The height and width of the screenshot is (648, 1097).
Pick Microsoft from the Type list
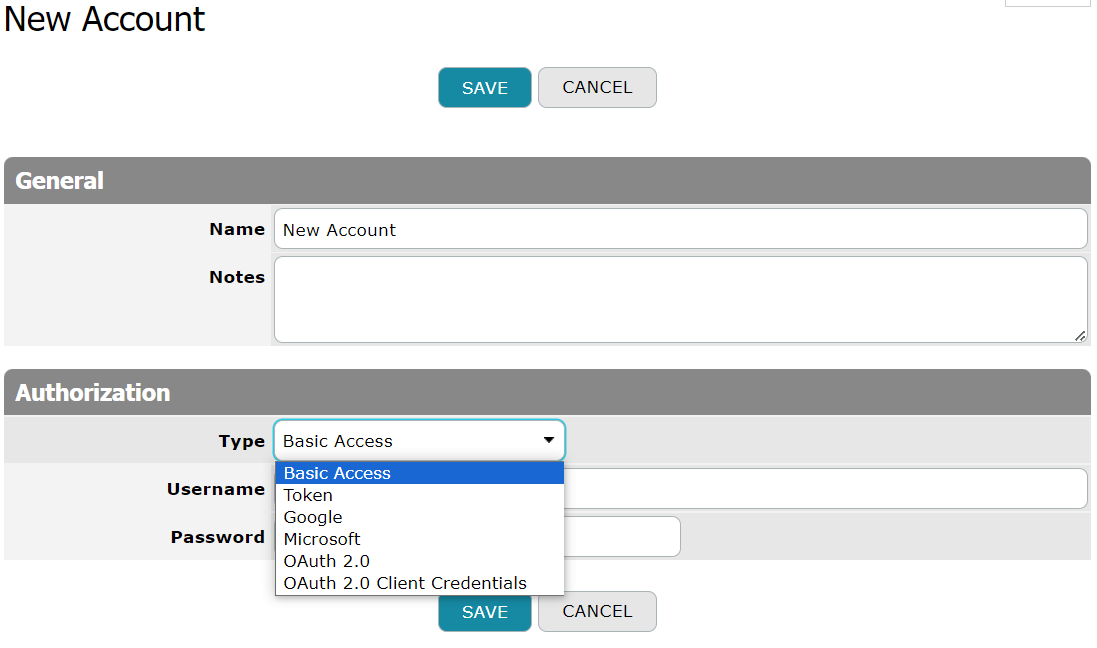tap(322, 539)
